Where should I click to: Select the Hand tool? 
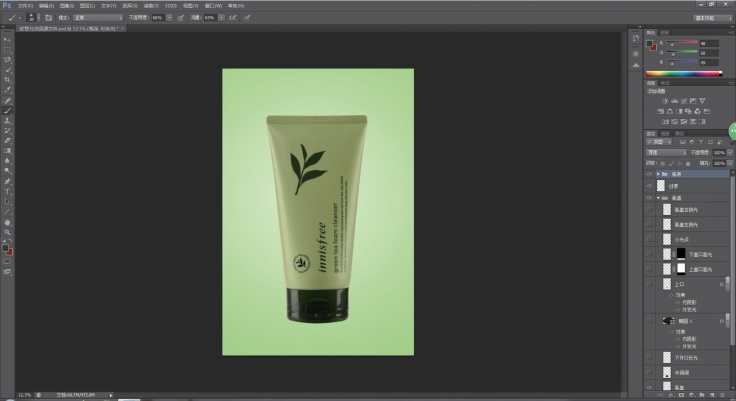click(8, 223)
